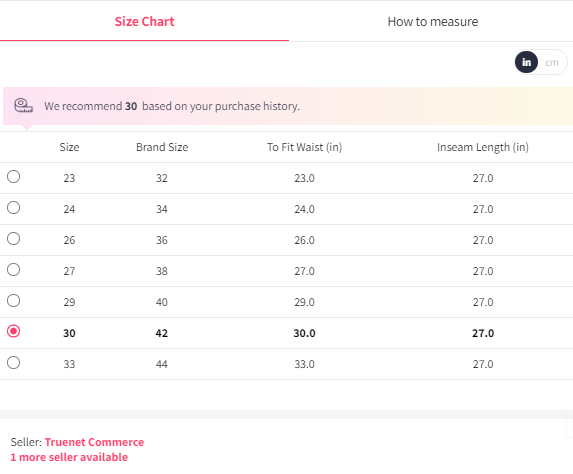
Task: Select size 24 radio button
Action: pyautogui.click(x=14, y=208)
